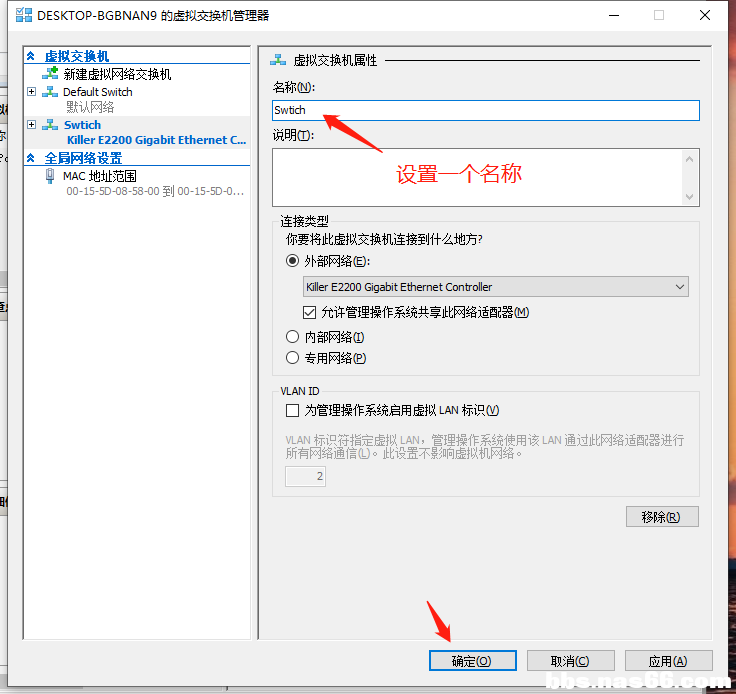Collapse the 虚拟交换机 section chevron
The width and height of the screenshot is (736, 694).
(x=31, y=57)
